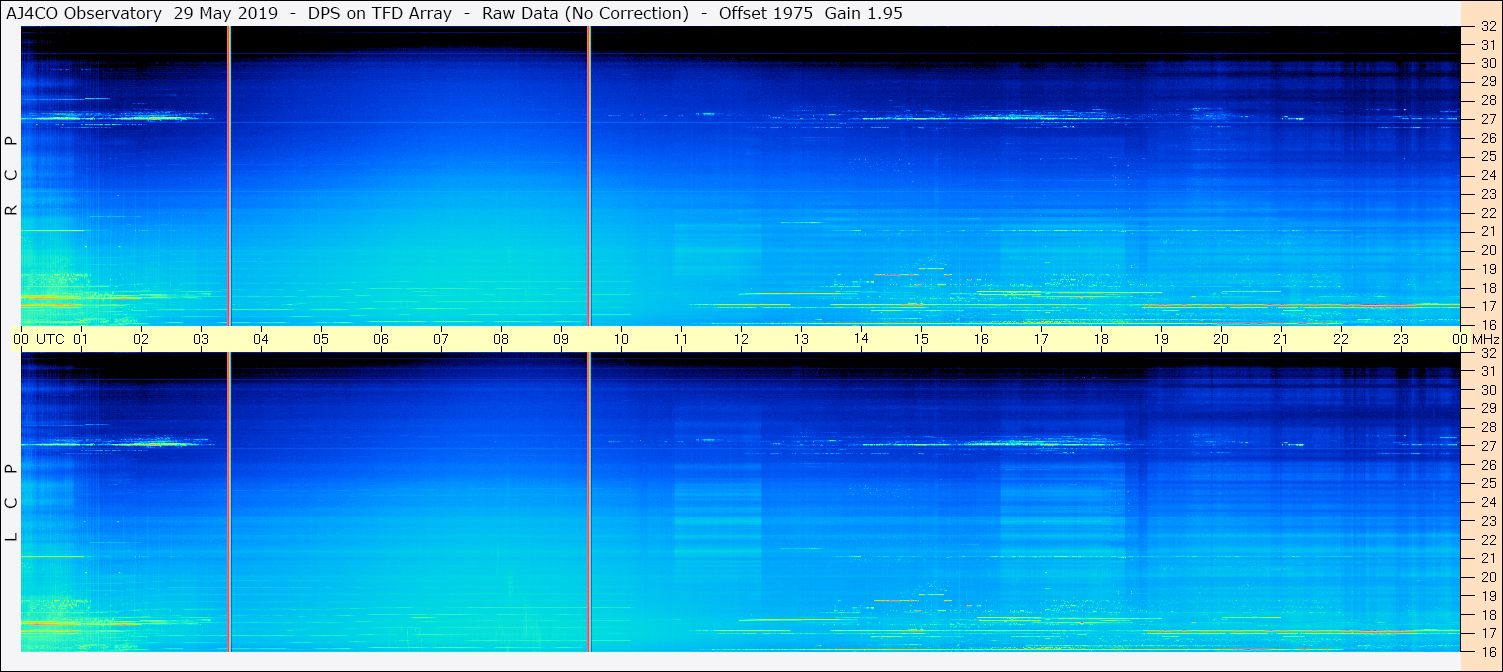Click LCP vertical marker line near 09:30

click(x=589, y=502)
